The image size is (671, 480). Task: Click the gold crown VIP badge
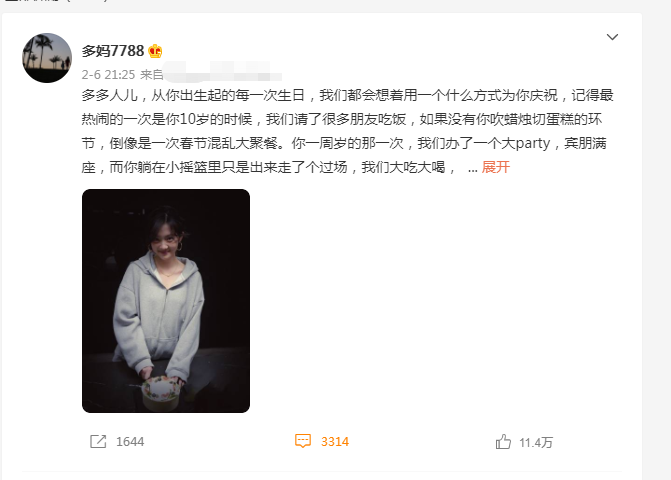155,51
